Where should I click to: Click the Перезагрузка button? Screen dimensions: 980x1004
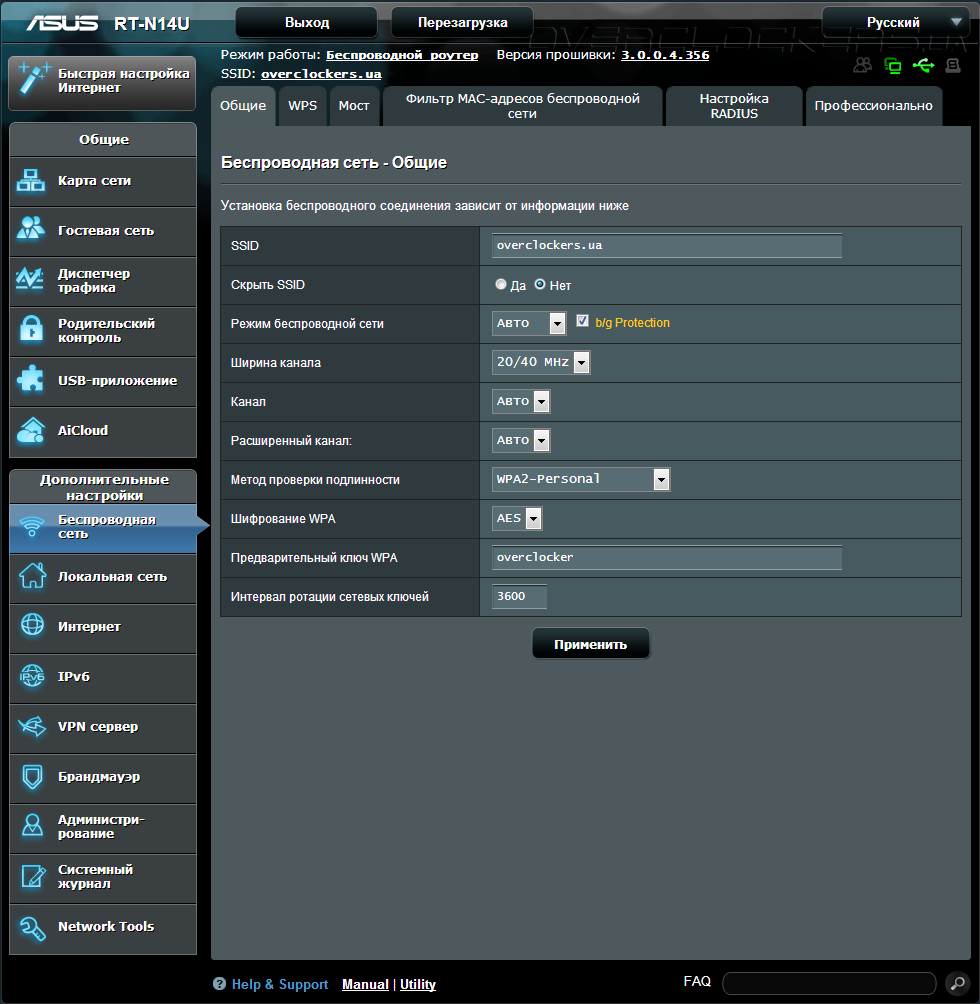click(462, 22)
